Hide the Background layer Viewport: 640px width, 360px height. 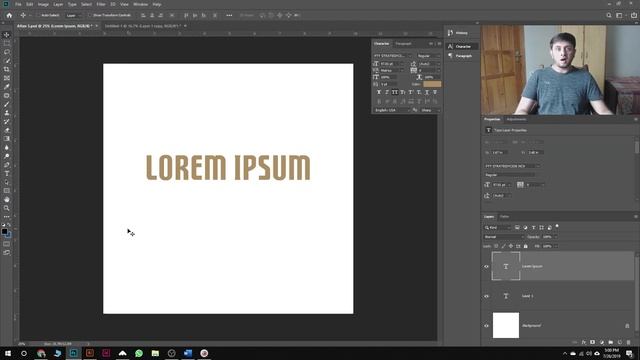tap(487, 326)
